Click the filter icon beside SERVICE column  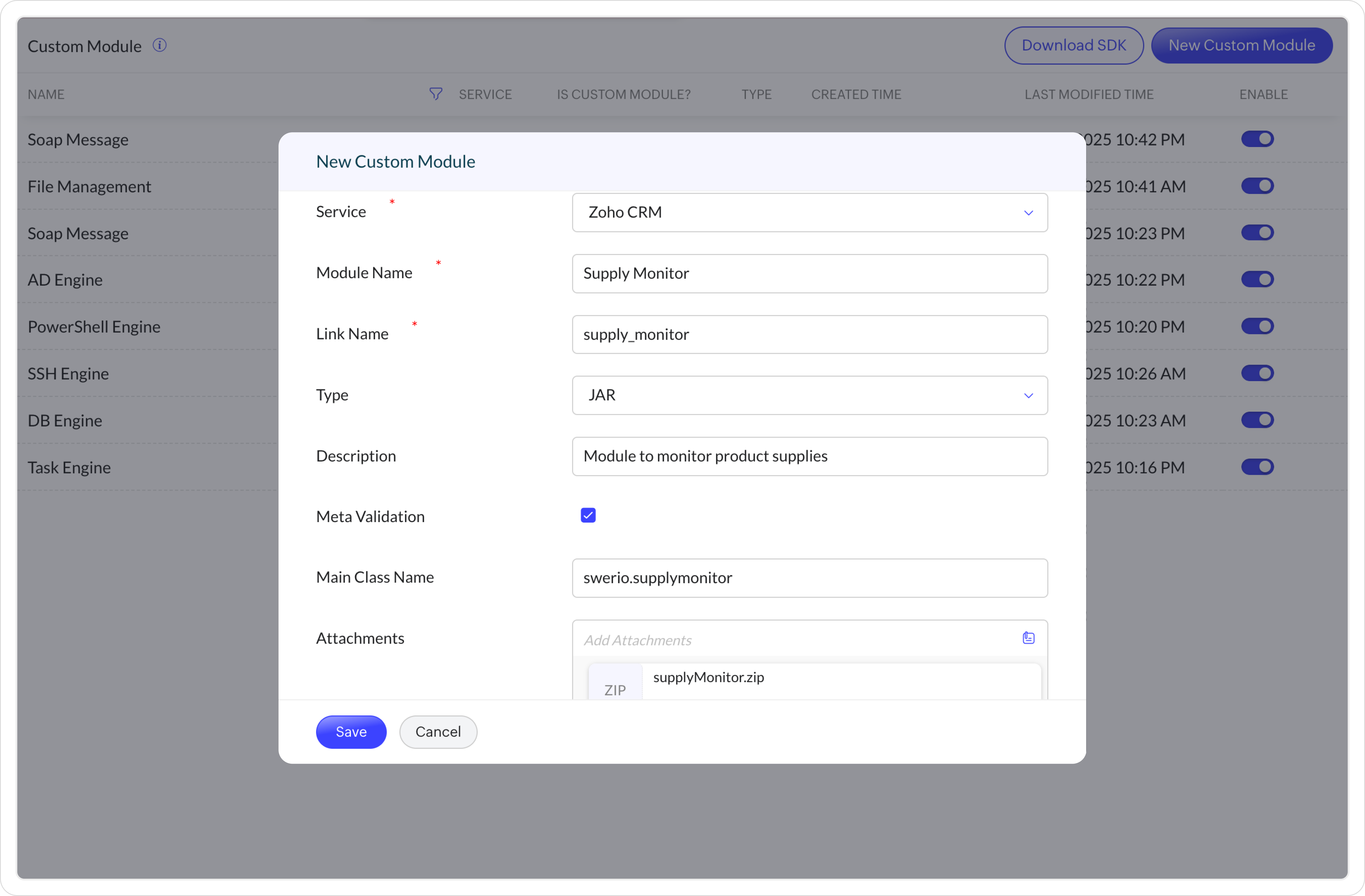(436, 94)
